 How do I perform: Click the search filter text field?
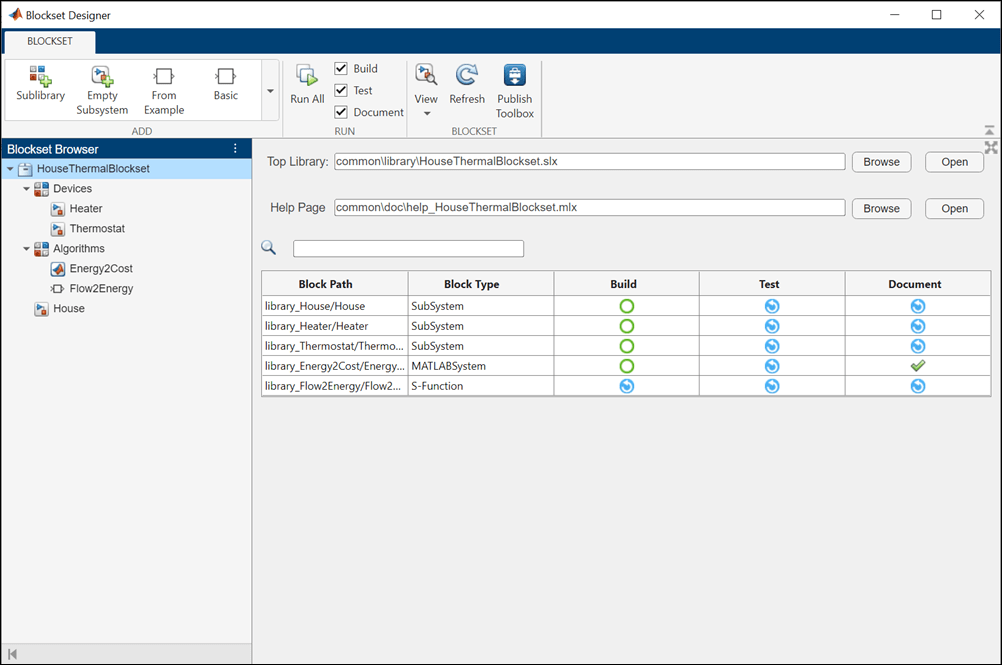408,249
